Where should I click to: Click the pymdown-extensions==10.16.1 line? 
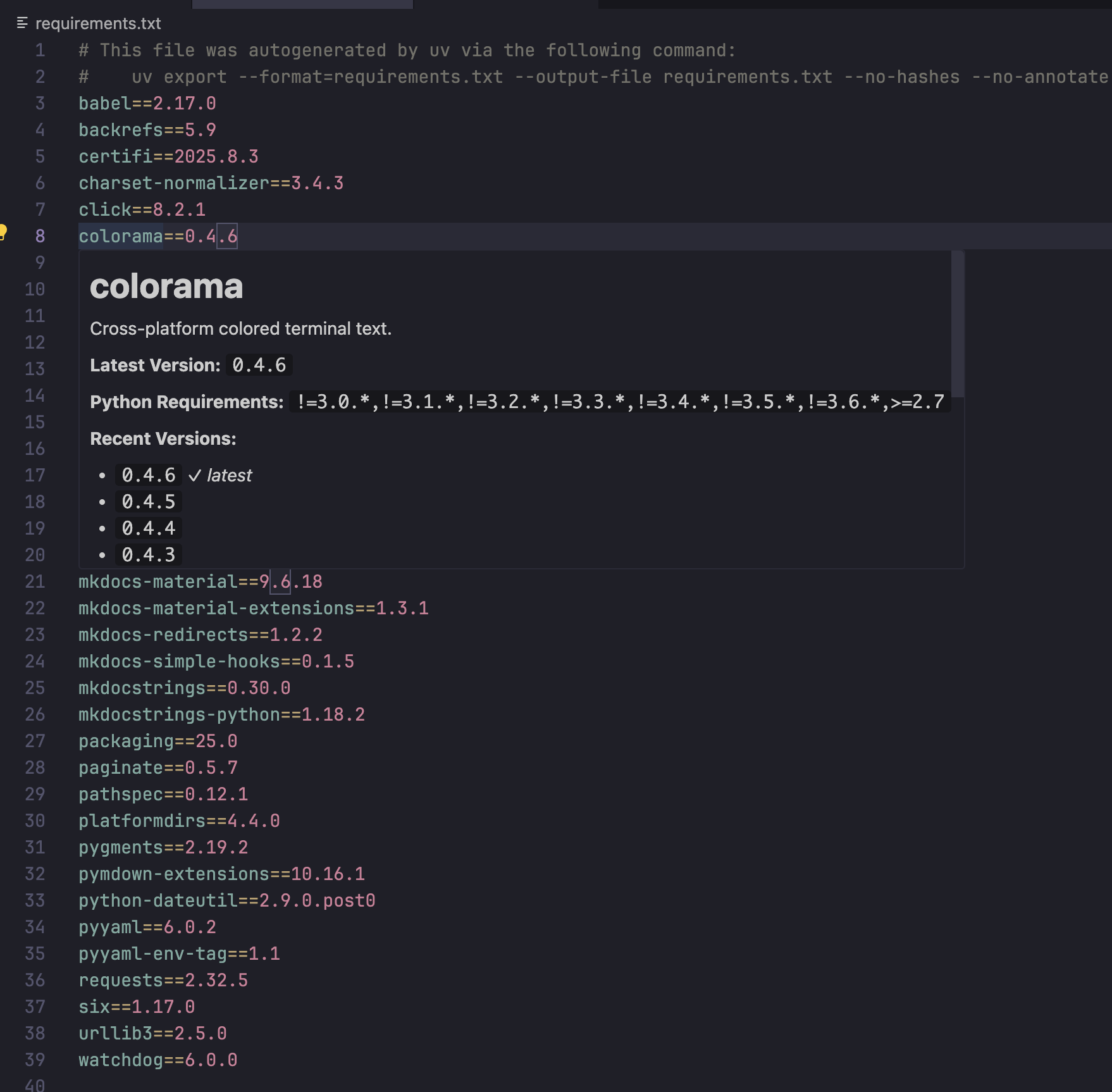(x=222, y=874)
